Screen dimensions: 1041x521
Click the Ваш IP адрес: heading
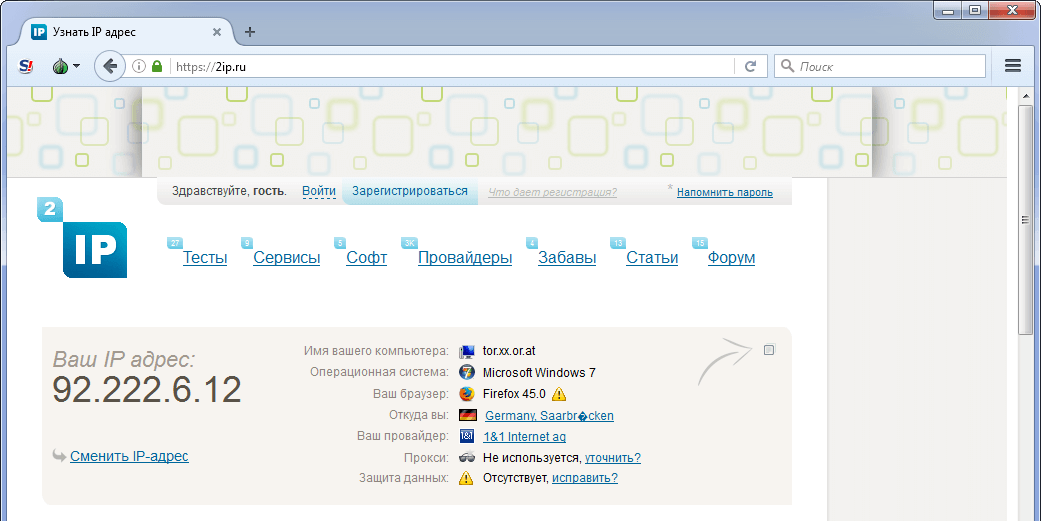click(123, 360)
